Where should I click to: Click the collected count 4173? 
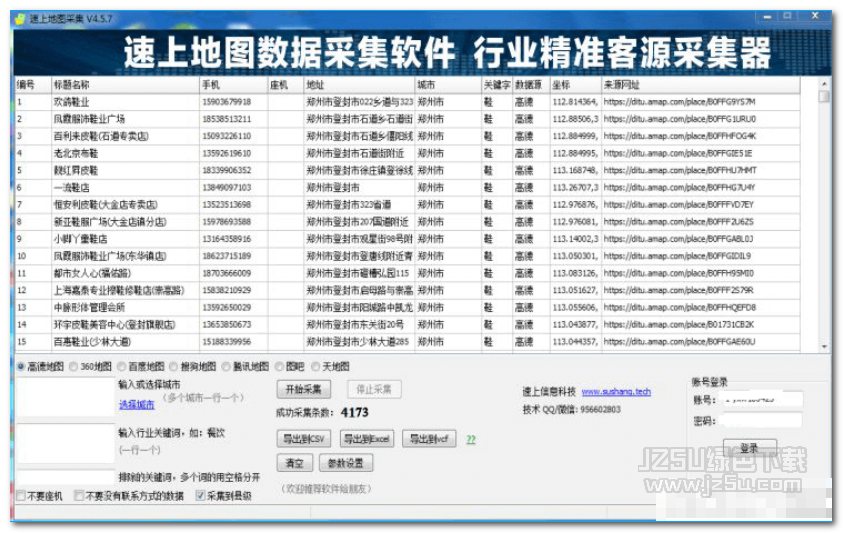(355, 413)
